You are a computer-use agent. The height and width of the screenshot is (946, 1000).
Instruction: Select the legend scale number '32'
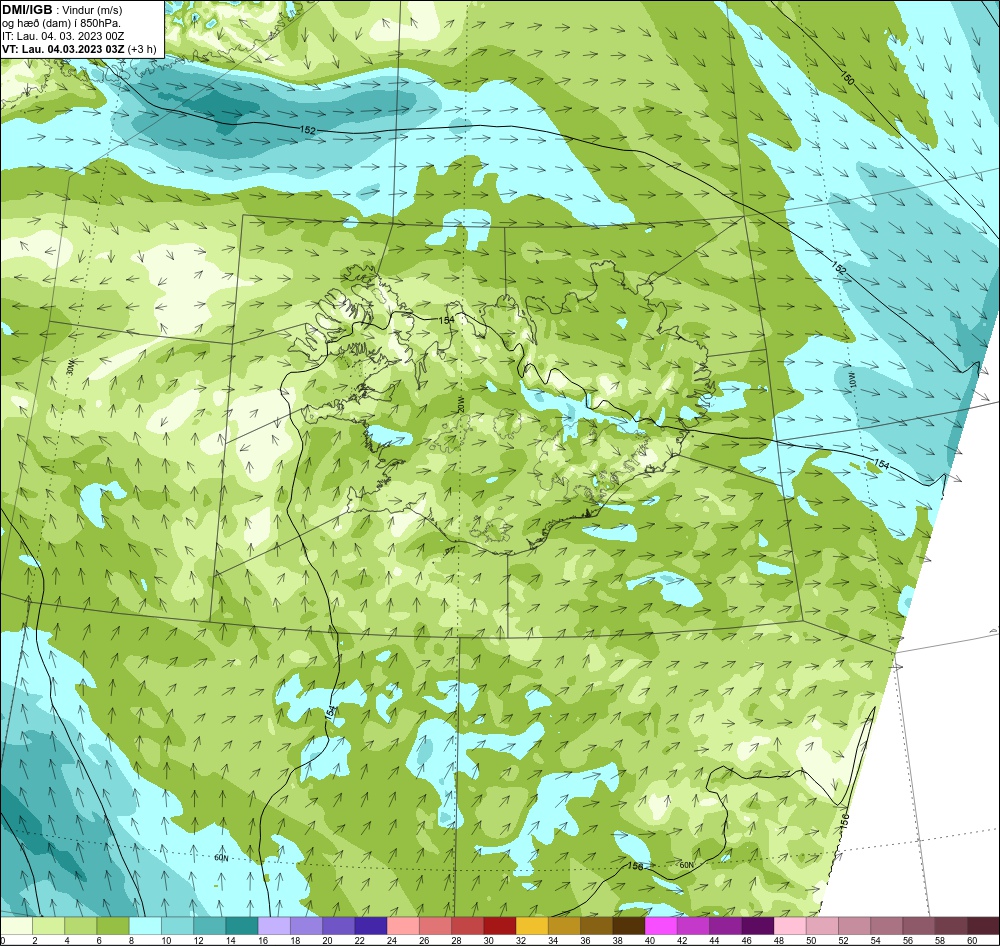click(x=520, y=940)
